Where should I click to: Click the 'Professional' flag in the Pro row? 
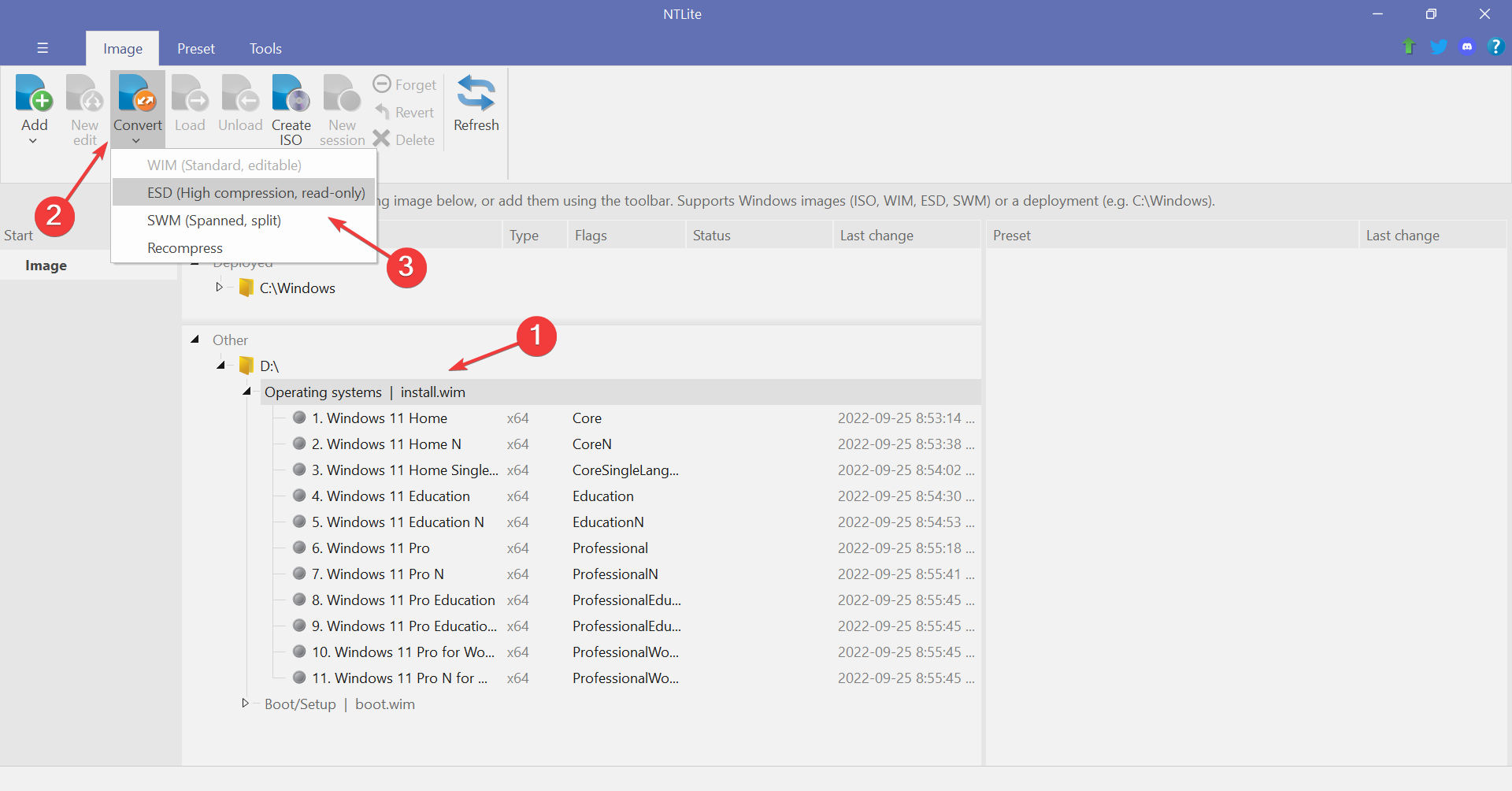tap(610, 548)
